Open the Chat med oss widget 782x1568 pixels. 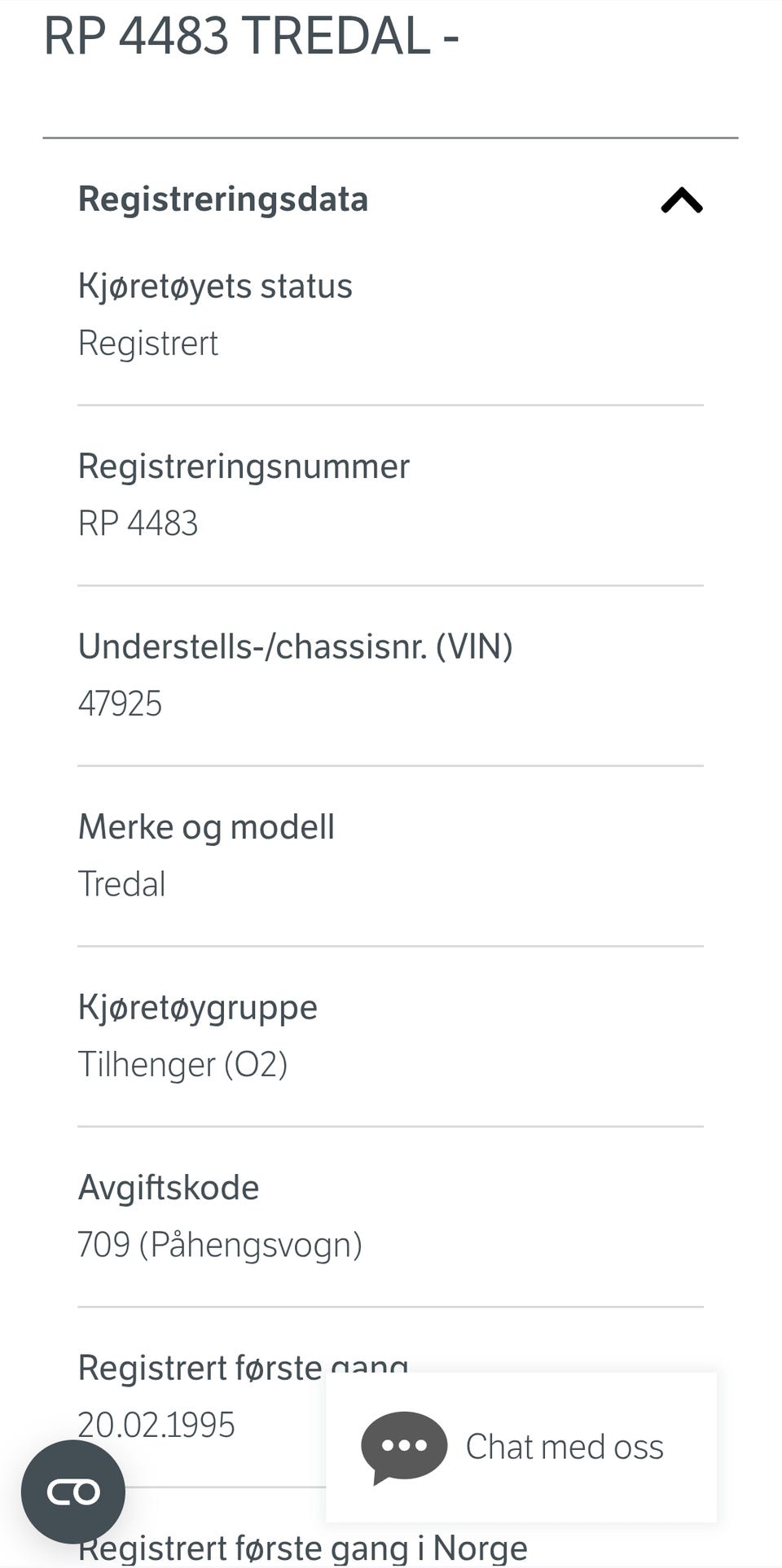pos(564,1448)
